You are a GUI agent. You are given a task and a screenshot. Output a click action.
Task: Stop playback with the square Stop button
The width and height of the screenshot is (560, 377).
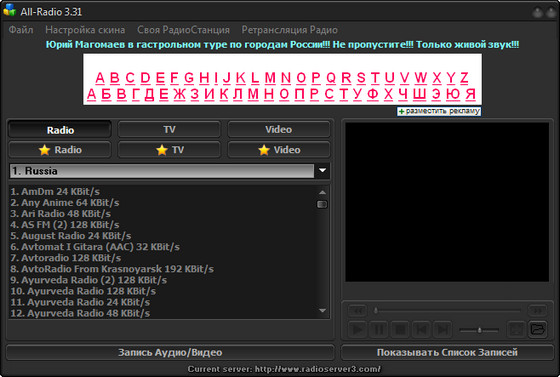(x=400, y=329)
